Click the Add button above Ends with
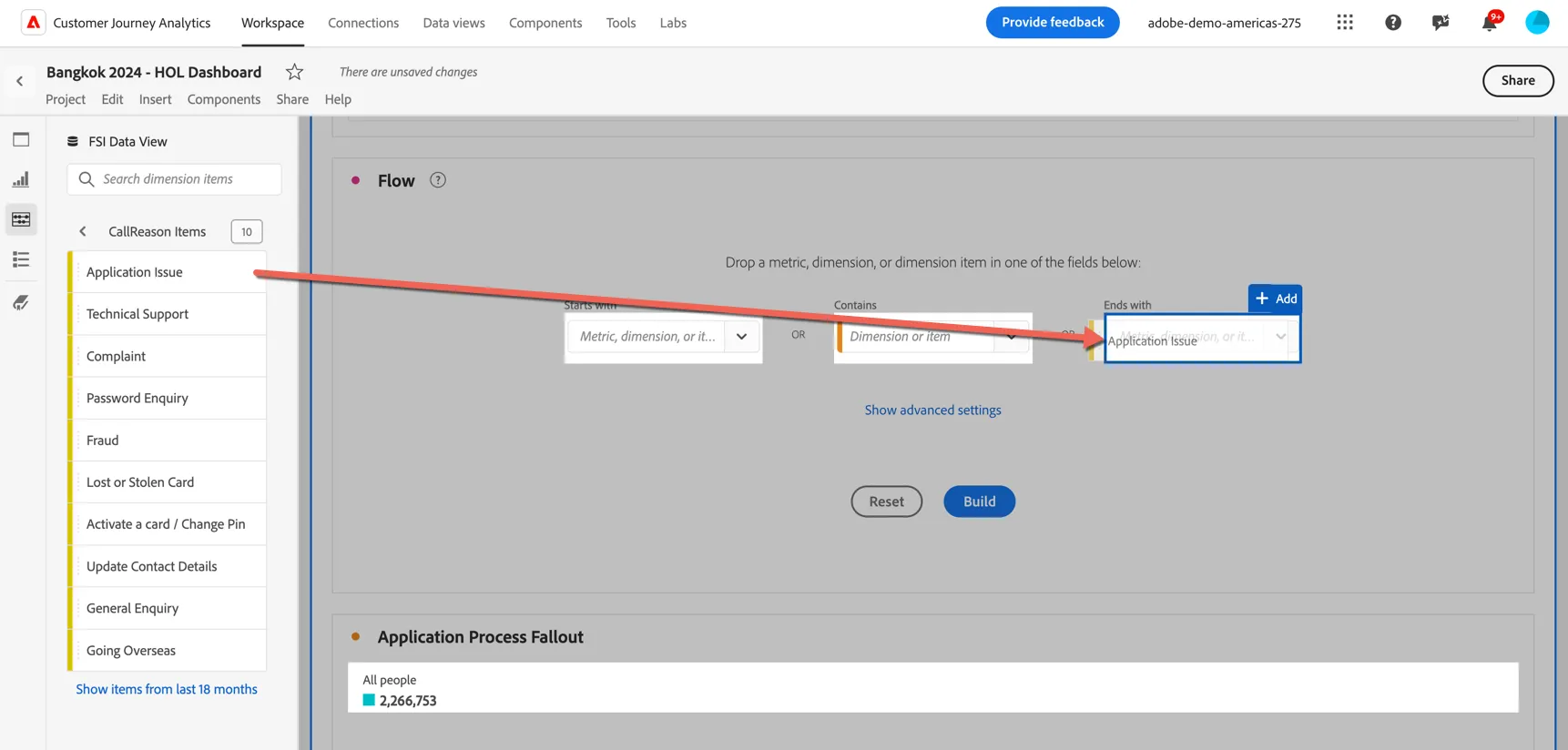 (1275, 299)
